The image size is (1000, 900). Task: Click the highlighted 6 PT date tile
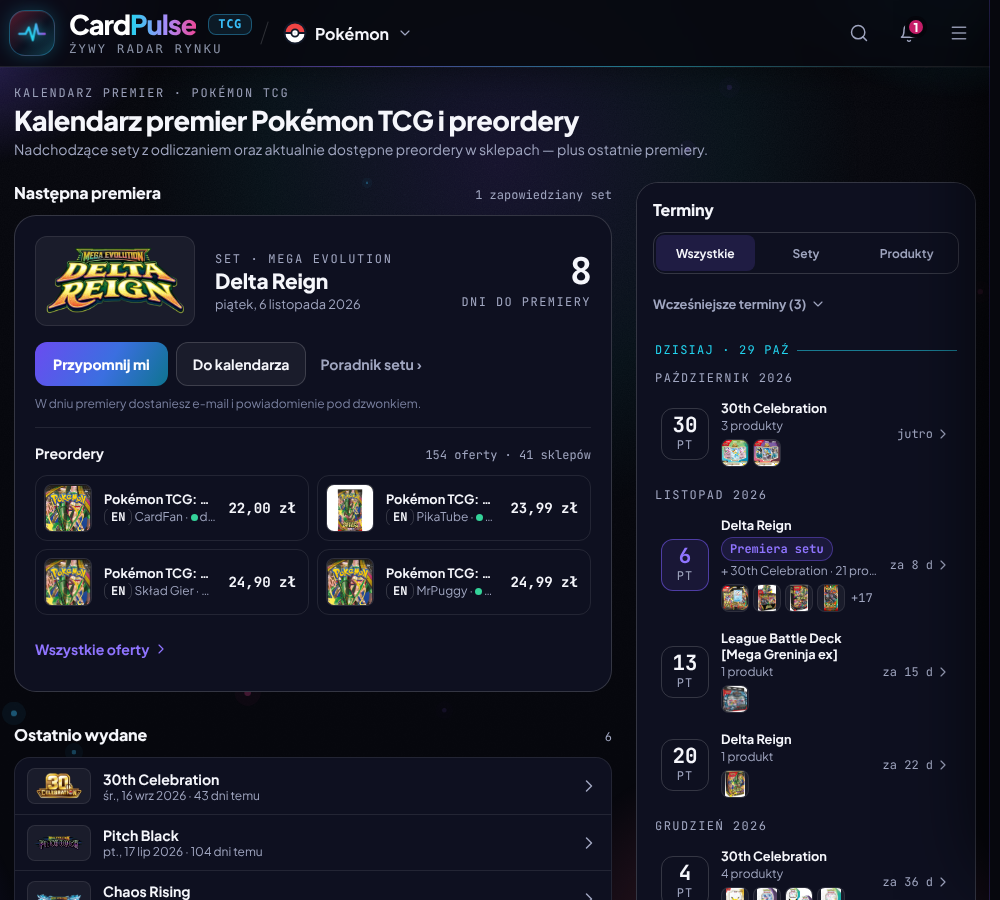685,565
